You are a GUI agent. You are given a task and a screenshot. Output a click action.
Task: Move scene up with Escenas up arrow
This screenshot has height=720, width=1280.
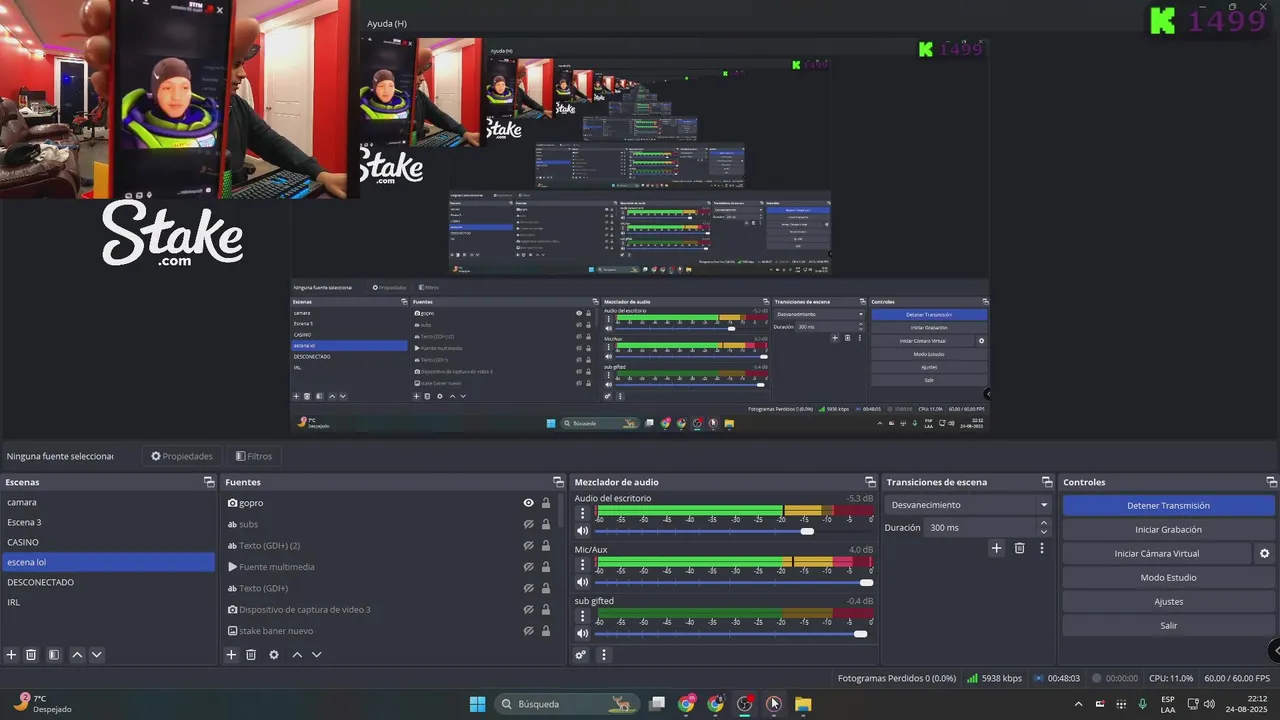(77, 655)
